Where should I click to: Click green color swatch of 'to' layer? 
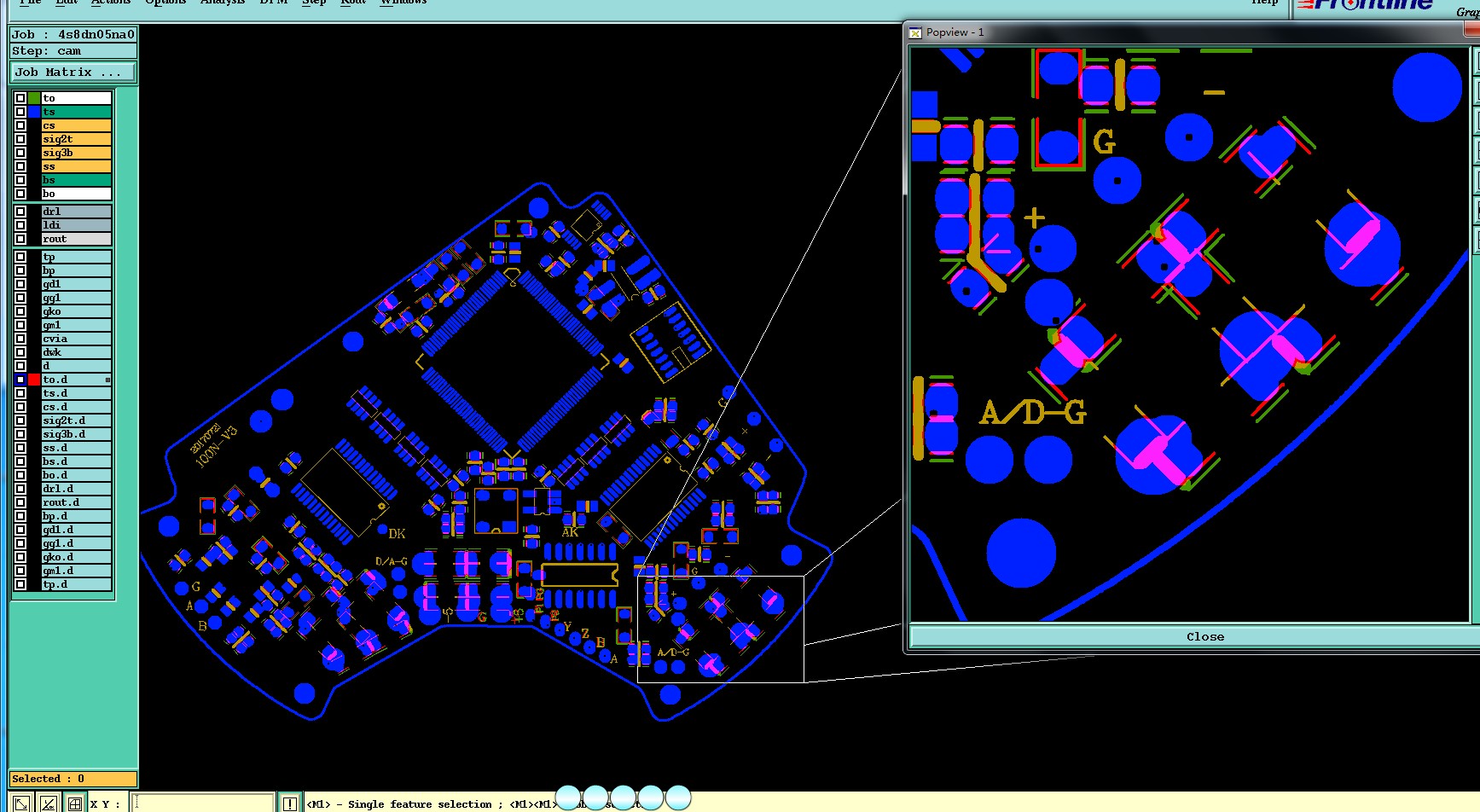(34, 98)
